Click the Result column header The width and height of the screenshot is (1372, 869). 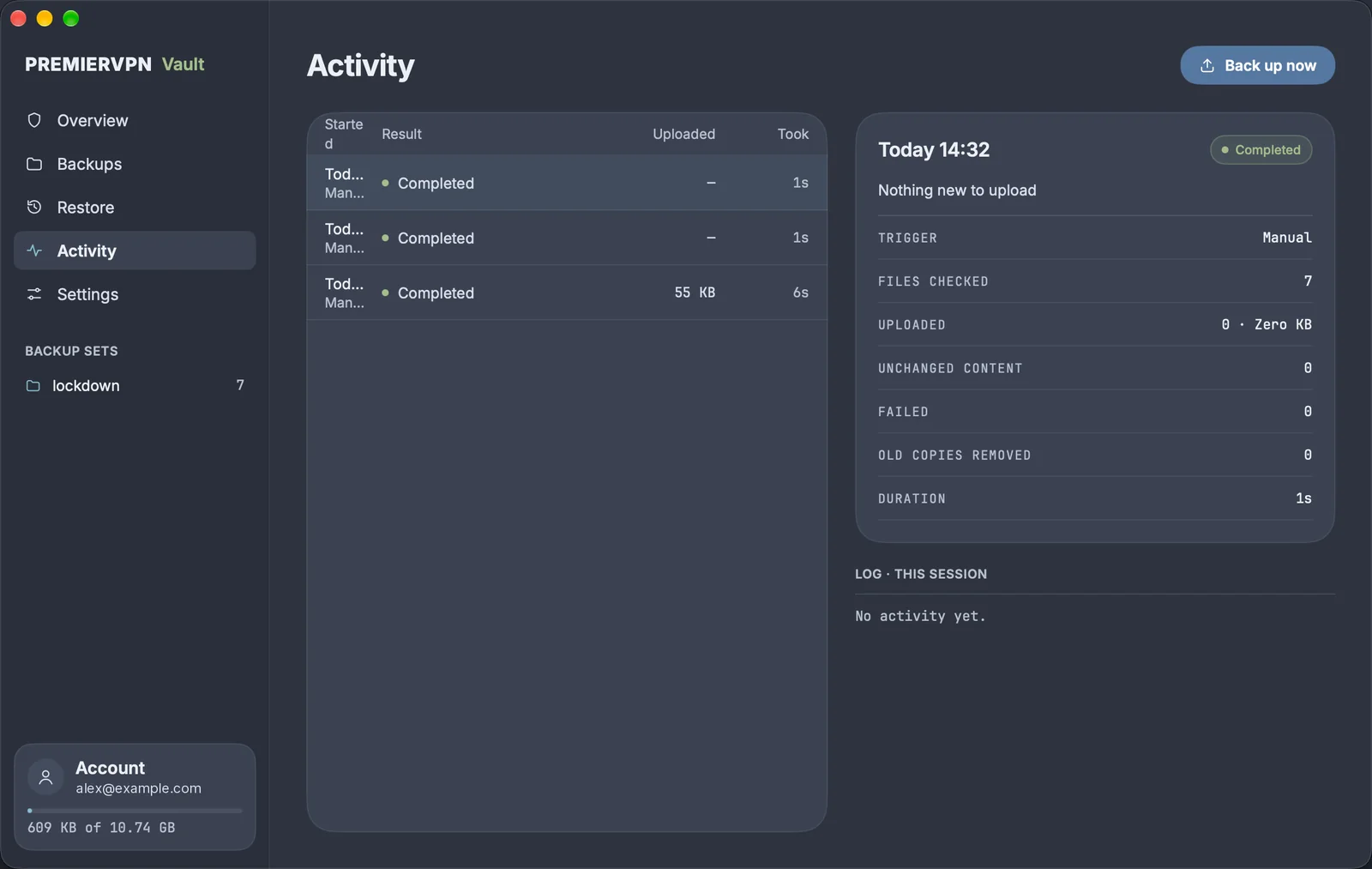click(401, 134)
